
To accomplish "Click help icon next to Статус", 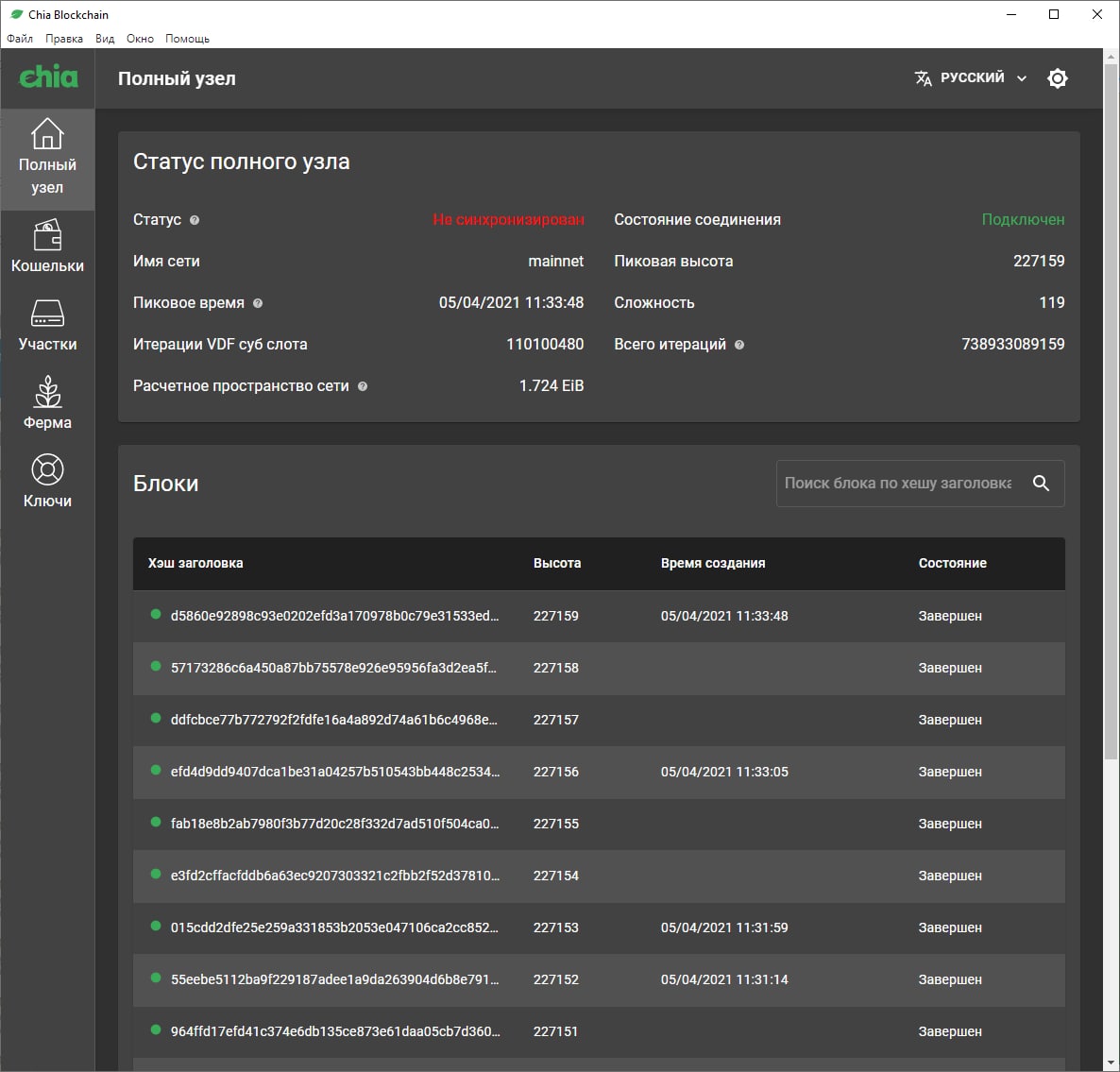I will tap(195, 220).
